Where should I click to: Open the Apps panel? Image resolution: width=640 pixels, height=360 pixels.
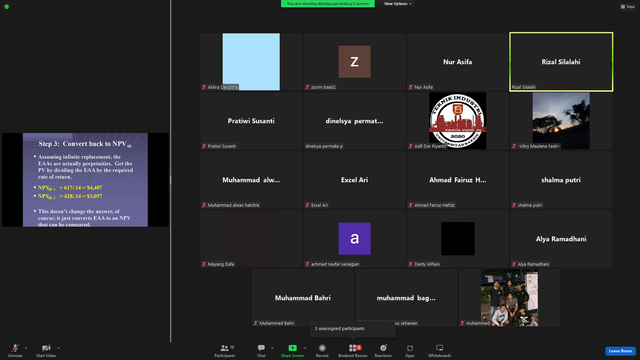pyautogui.click(x=410, y=350)
